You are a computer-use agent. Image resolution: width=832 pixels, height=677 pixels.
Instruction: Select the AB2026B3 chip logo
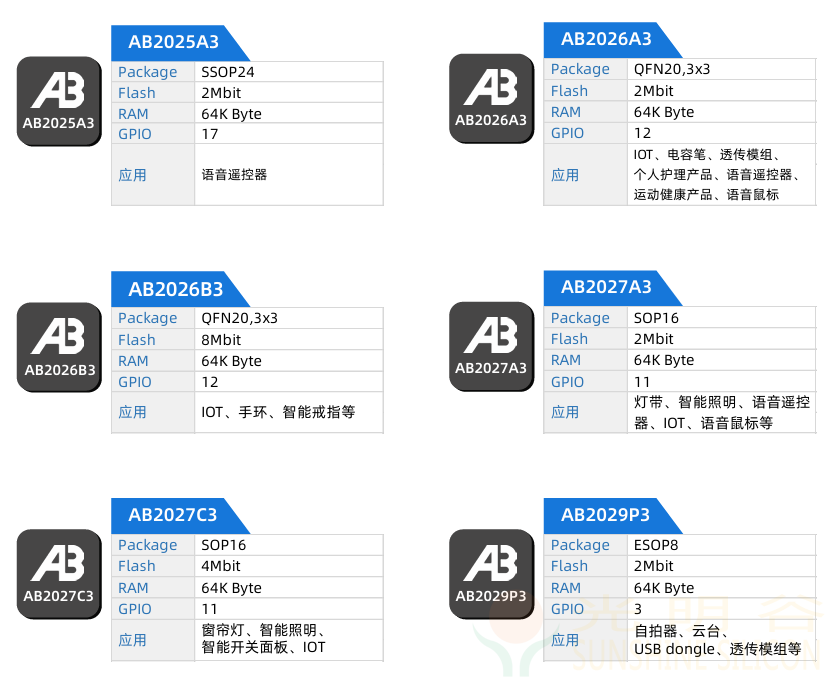tap(58, 346)
